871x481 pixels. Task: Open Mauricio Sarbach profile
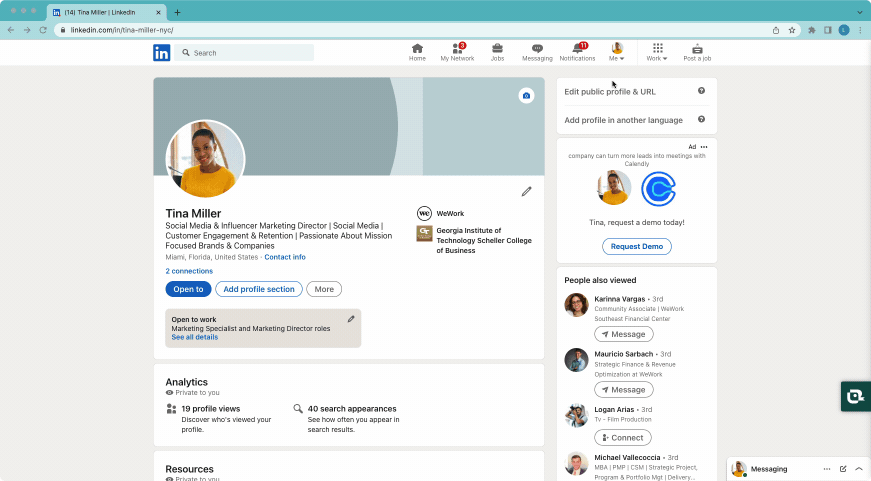pos(623,354)
